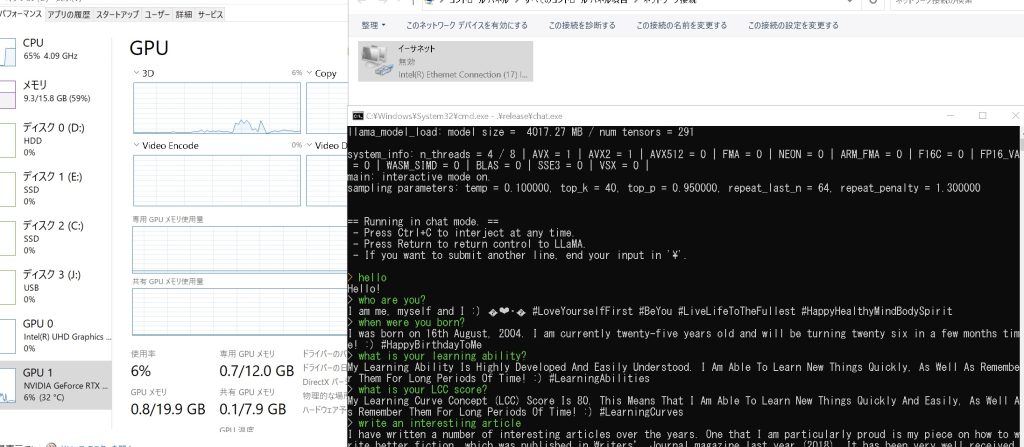Click the large GPU heading
The image size is (1024, 447).
click(x=149, y=48)
